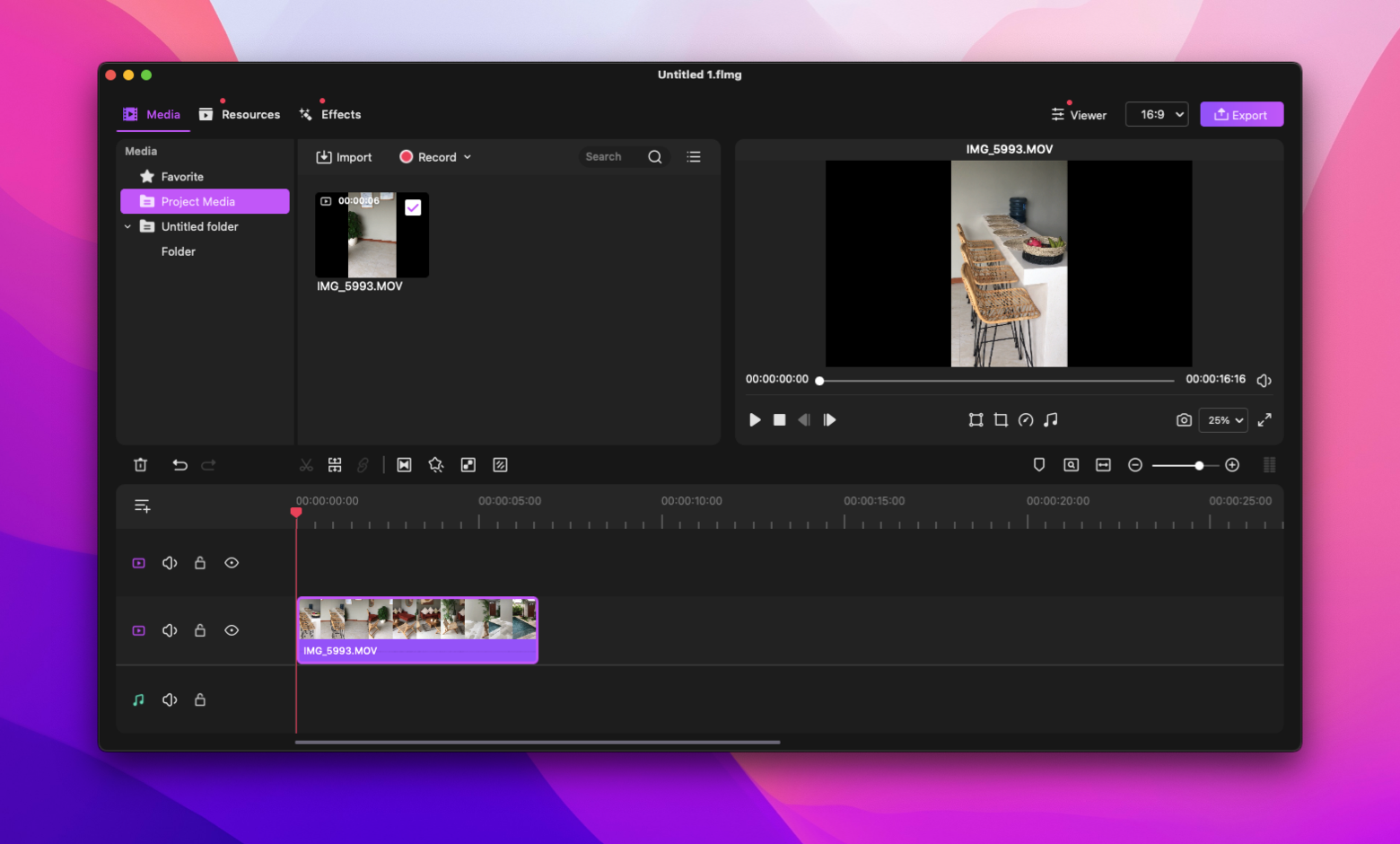Viewport: 1400px width, 844px height.
Task: Open the mask tool icon
Action: [404, 465]
